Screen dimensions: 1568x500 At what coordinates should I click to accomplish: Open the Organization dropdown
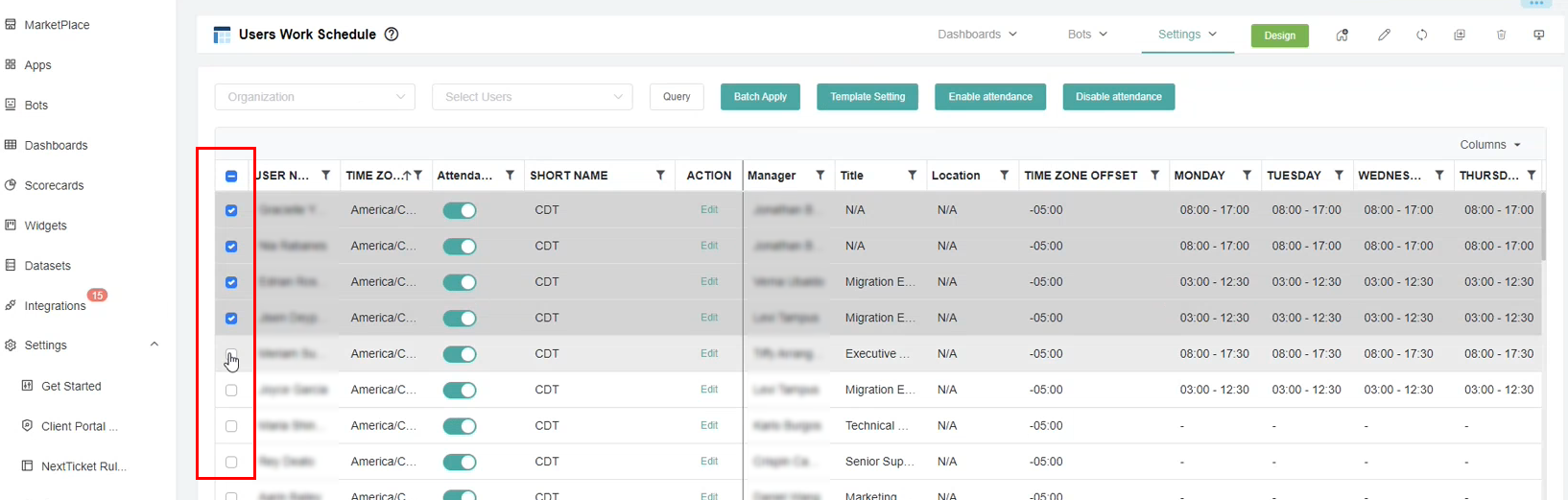[315, 97]
